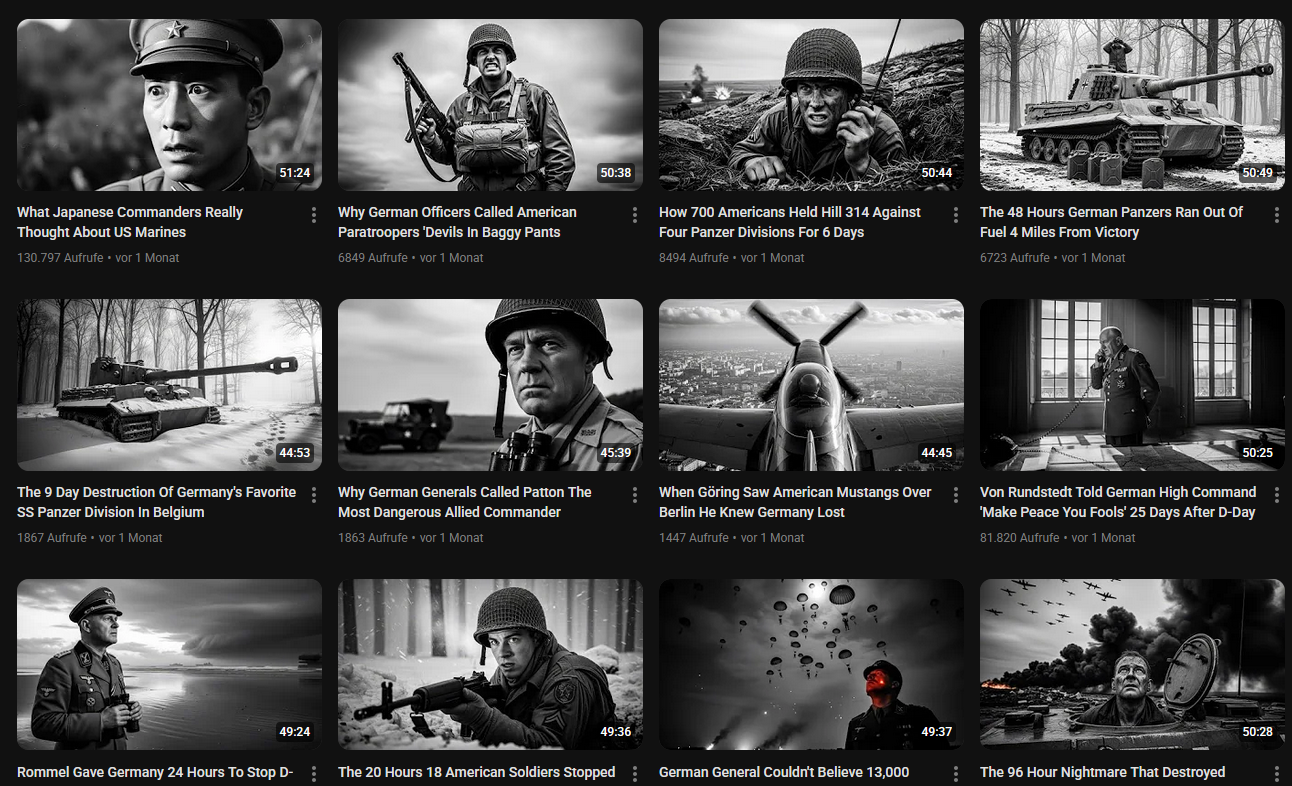Click the 51:24 duration badge
Screen dimensions: 1292x786
pyautogui.click(x=295, y=173)
